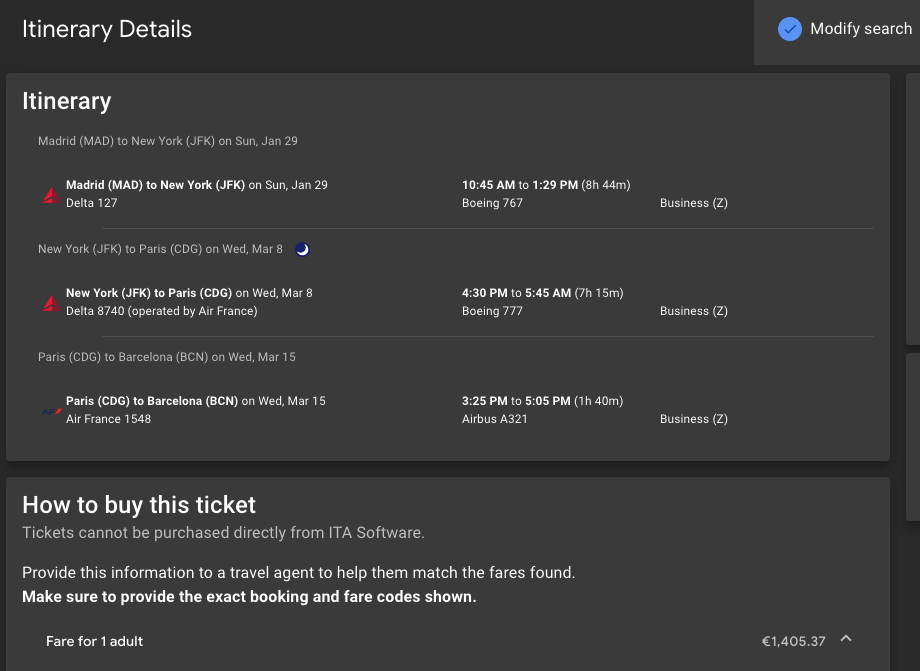Select the Delta 127 flight number text

[92, 203]
